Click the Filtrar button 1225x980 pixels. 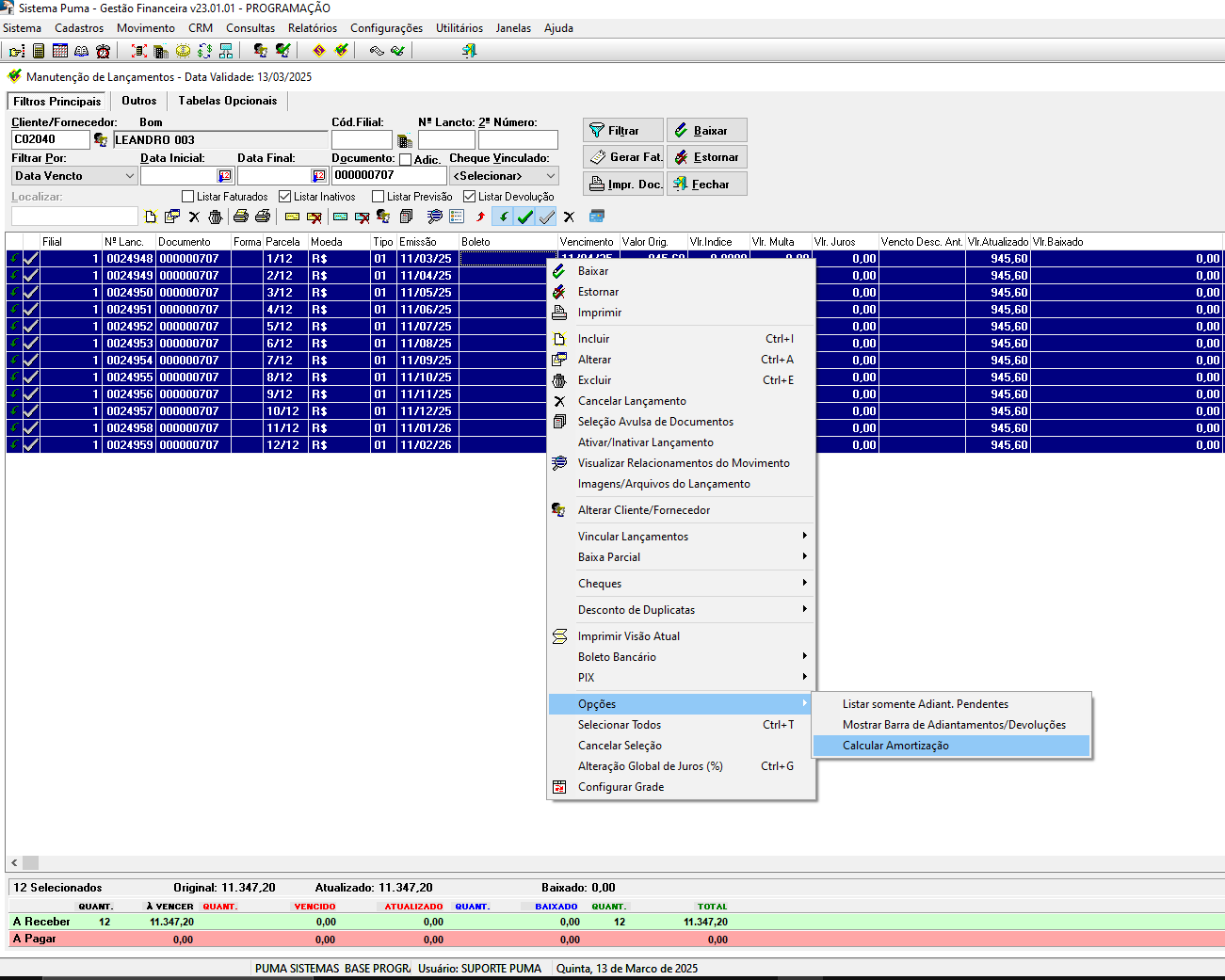click(x=622, y=131)
